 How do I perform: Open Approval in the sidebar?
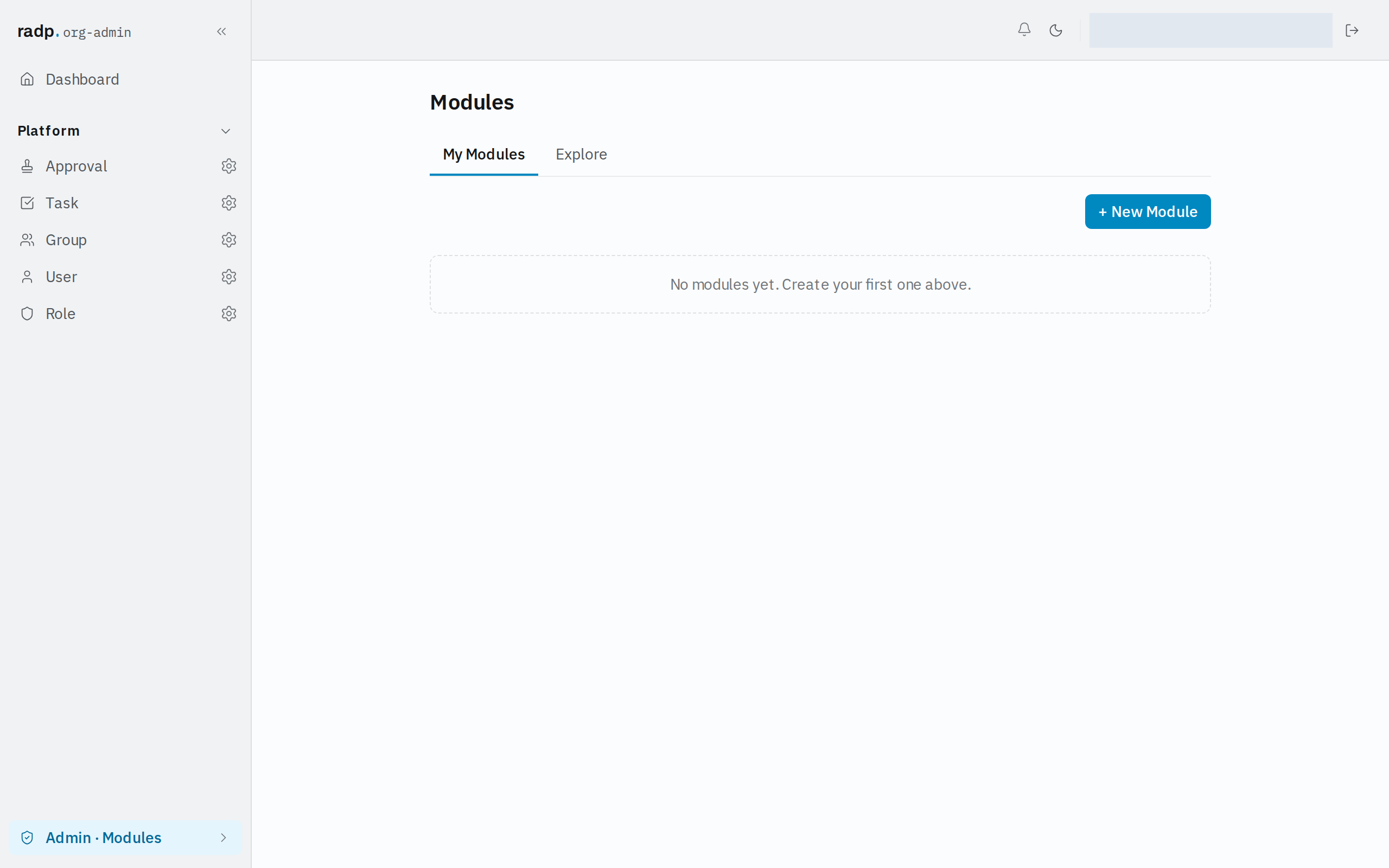(77, 166)
